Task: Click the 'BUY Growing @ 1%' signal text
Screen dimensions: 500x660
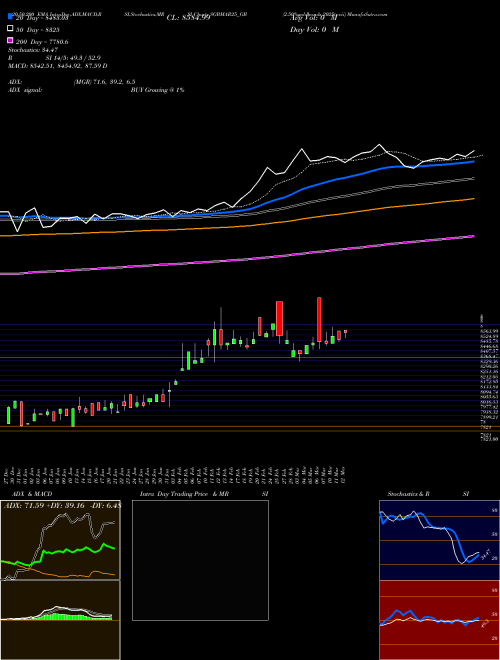Action: (x=157, y=90)
